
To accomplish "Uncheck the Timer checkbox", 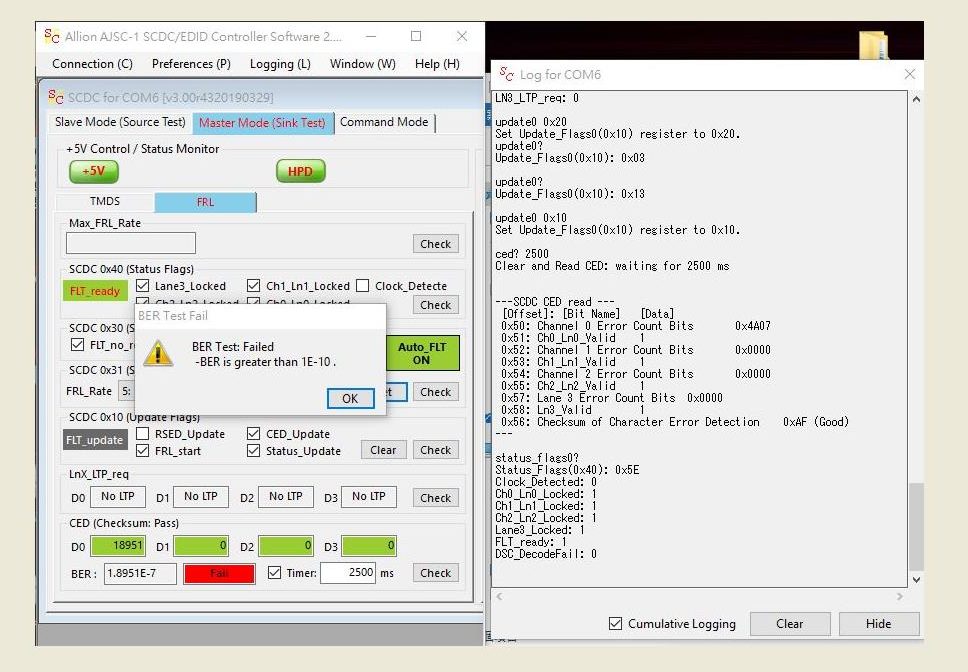I will (x=276, y=573).
